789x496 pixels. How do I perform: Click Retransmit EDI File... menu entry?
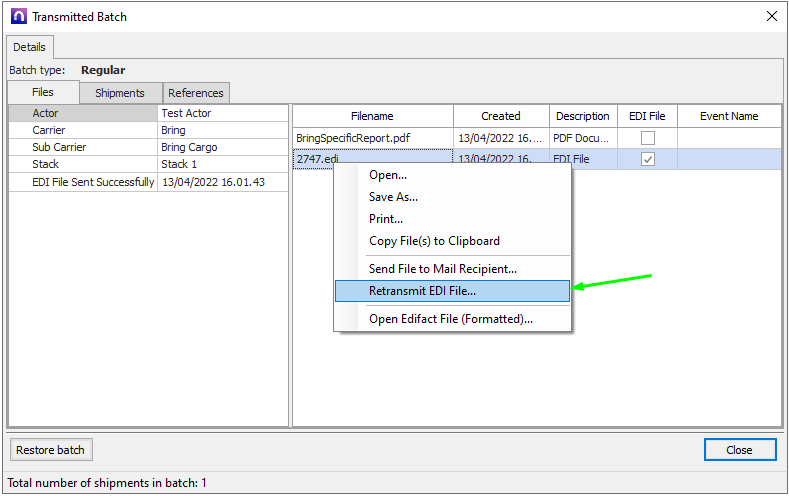422,291
